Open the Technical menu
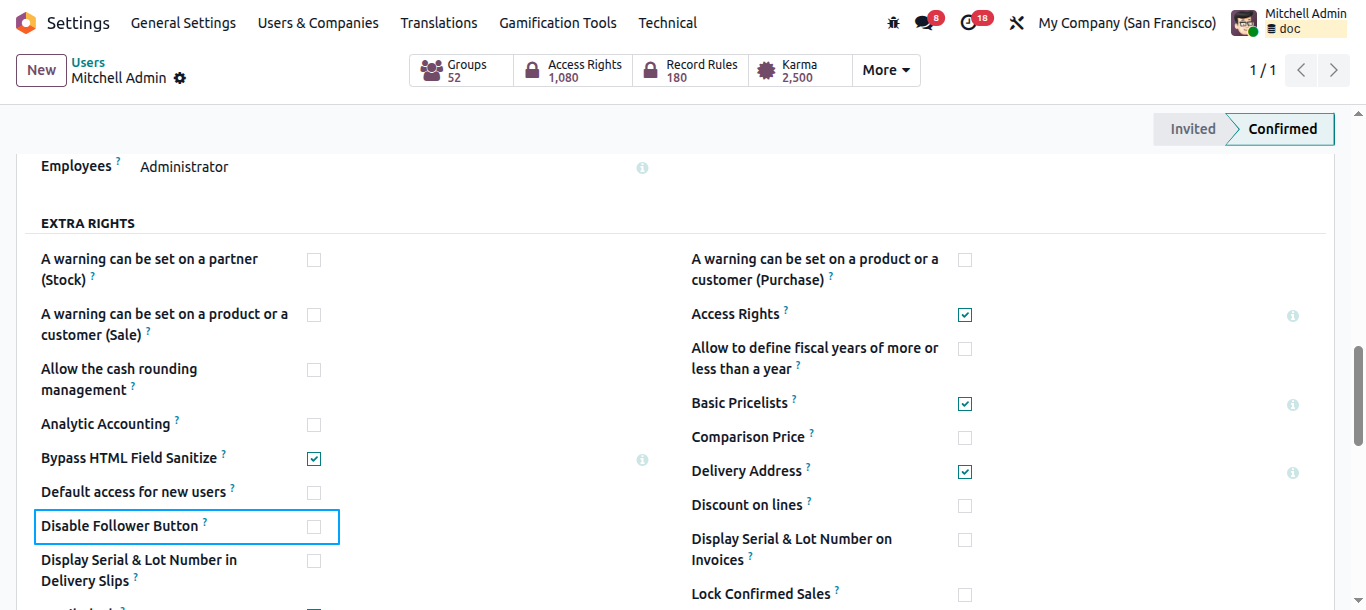Image resolution: width=1366 pixels, height=610 pixels. click(668, 22)
